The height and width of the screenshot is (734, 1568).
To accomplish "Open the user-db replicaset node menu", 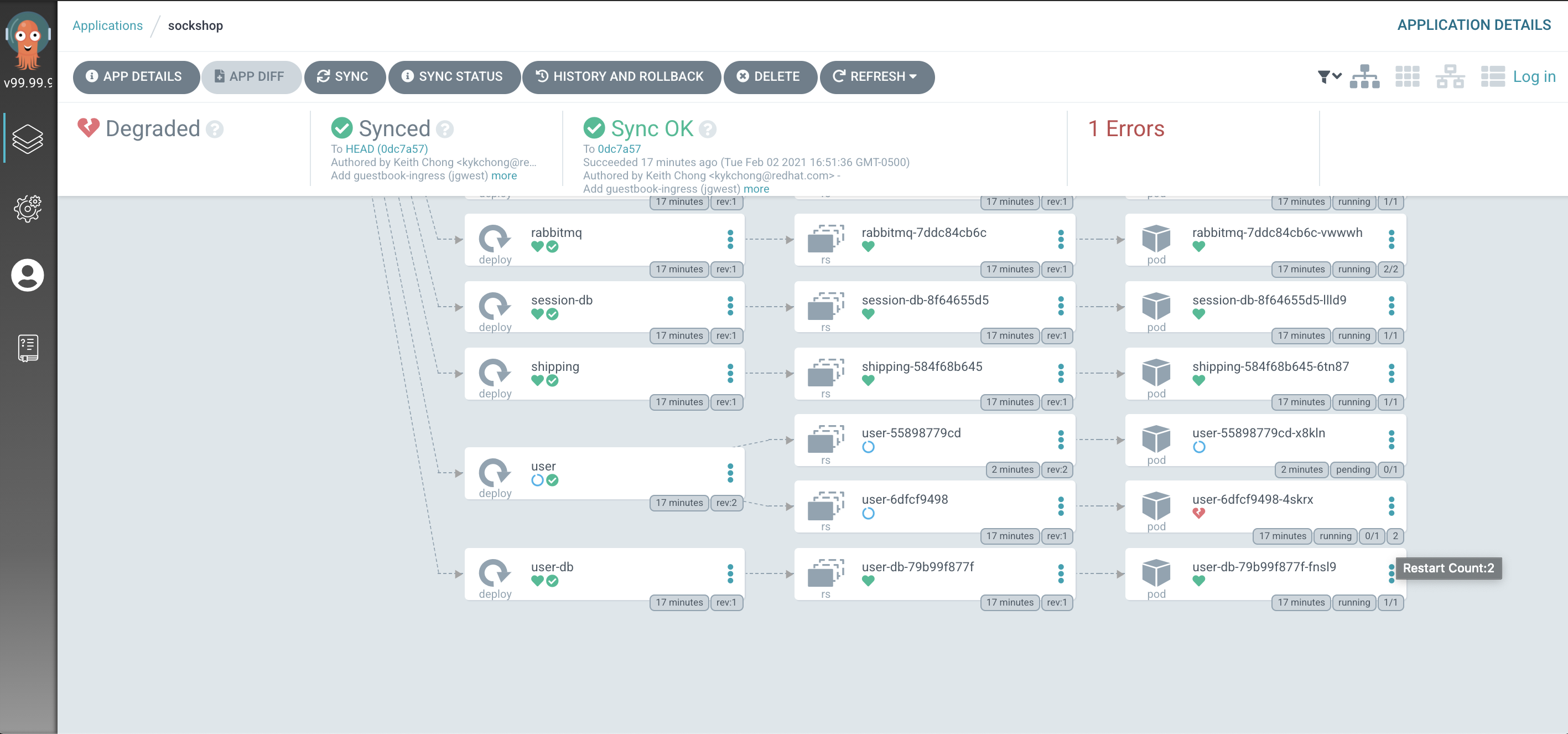I will coord(1062,573).
